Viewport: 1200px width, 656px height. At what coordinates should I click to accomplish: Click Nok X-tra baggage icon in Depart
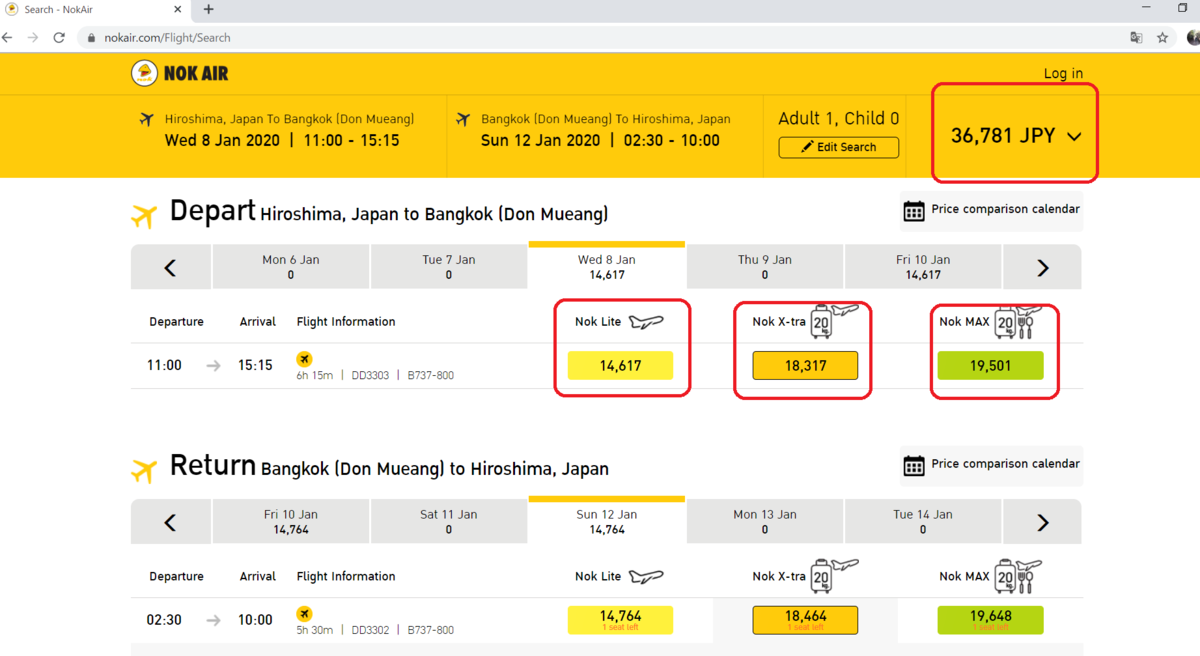point(832,320)
